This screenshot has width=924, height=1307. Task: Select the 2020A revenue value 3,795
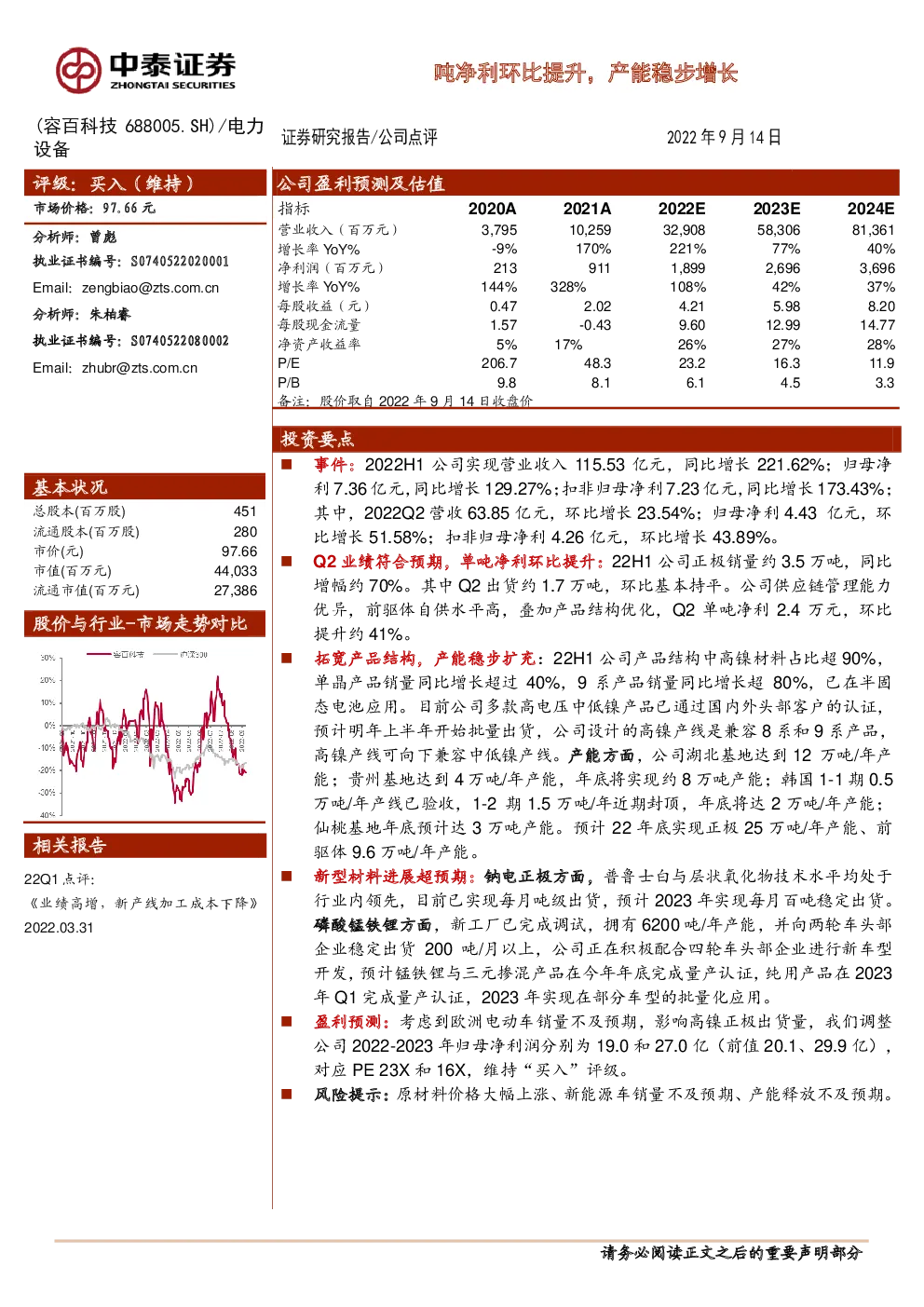[x=499, y=230]
